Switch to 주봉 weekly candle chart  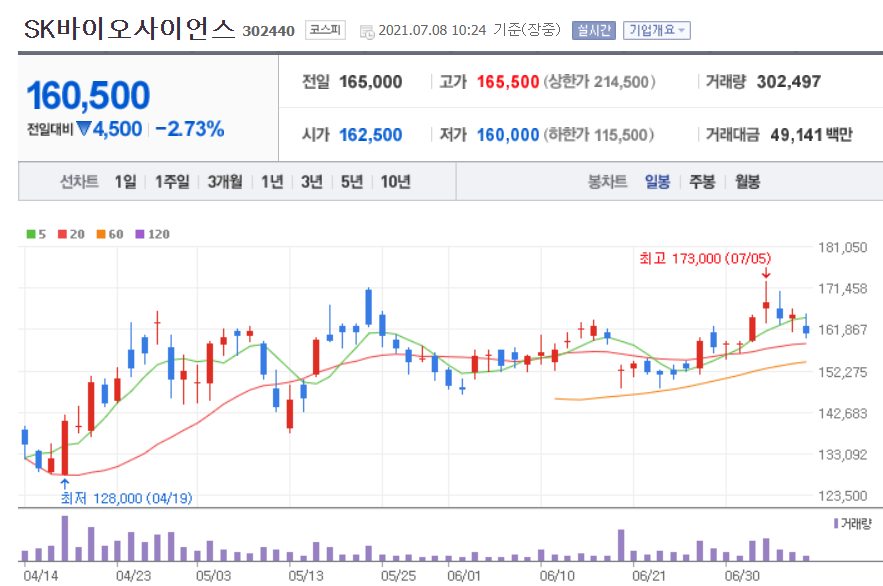702,181
